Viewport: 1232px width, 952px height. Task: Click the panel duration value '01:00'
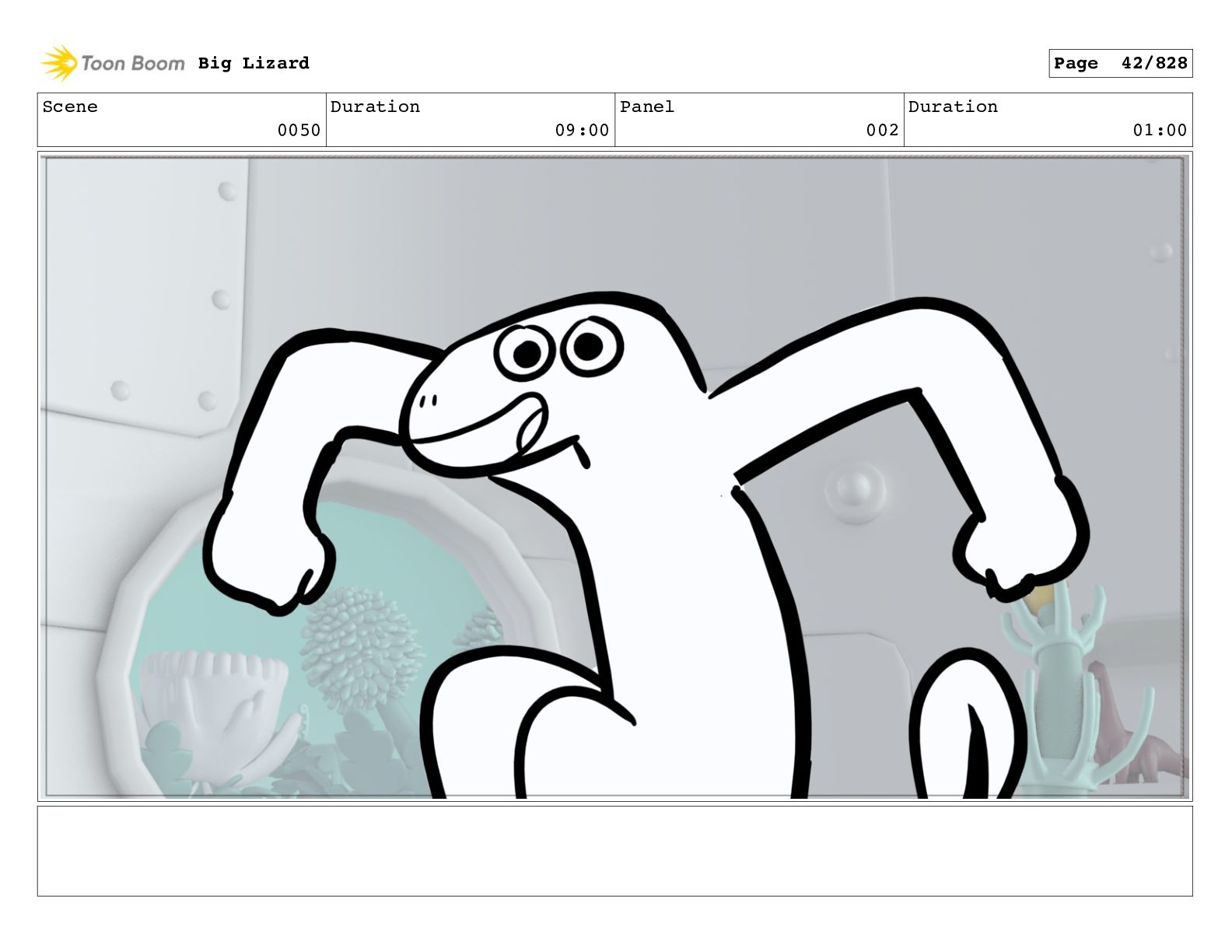pyautogui.click(x=1160, y=130)
